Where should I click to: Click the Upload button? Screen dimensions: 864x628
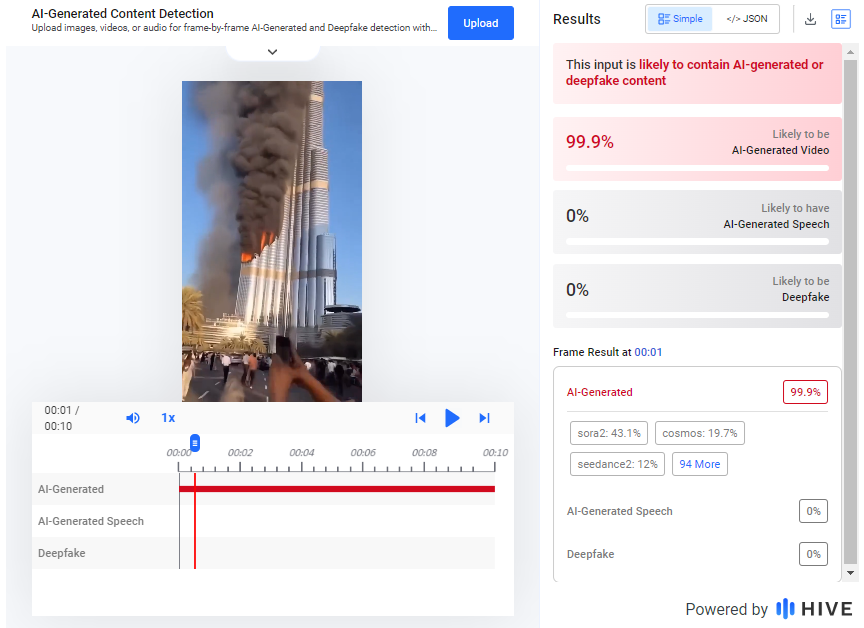480,23
